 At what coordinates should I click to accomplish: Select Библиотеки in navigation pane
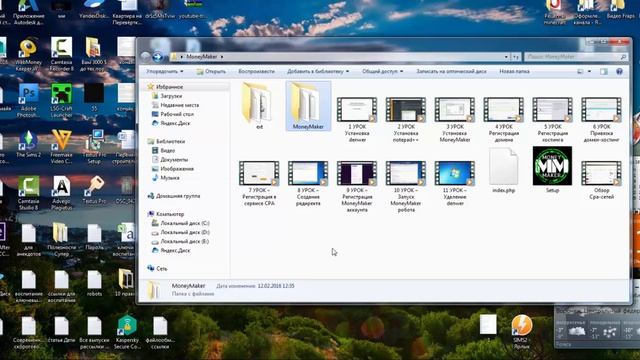click(170, 141)
